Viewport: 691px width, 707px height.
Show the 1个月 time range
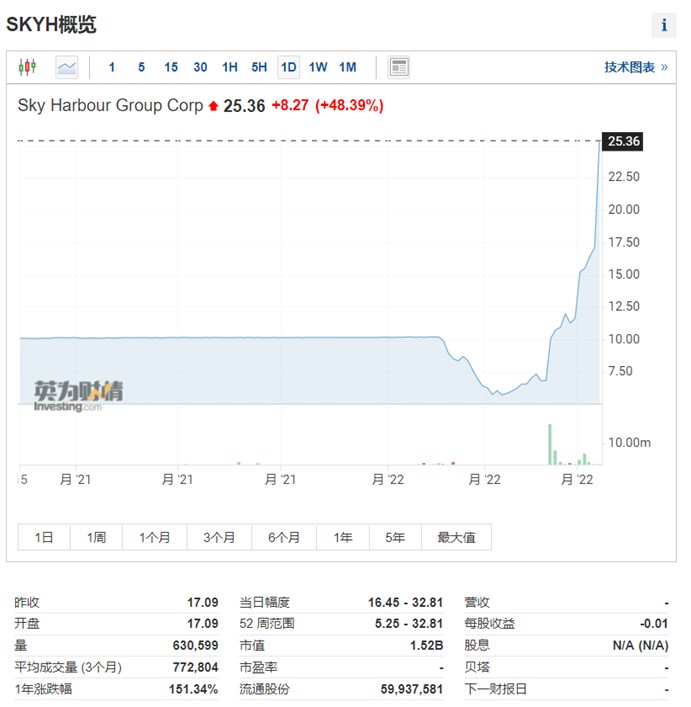[x=155, y=537]
